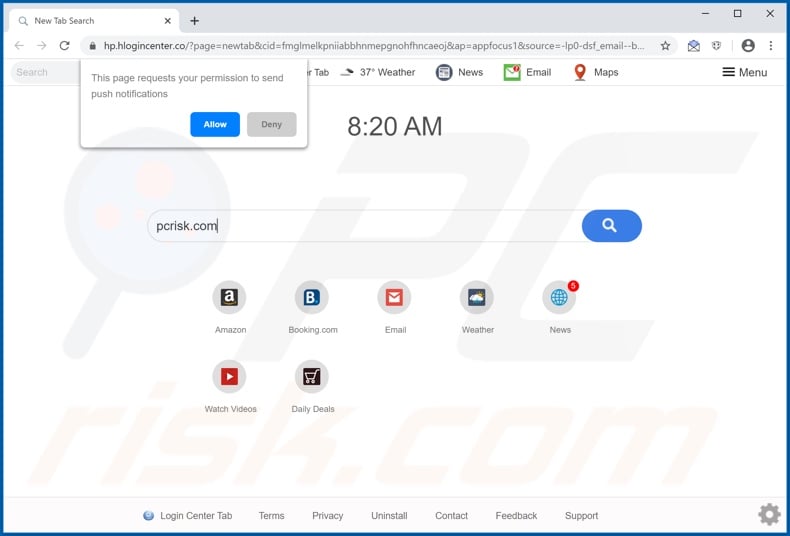Open a new browser tab

coord(194,21)
